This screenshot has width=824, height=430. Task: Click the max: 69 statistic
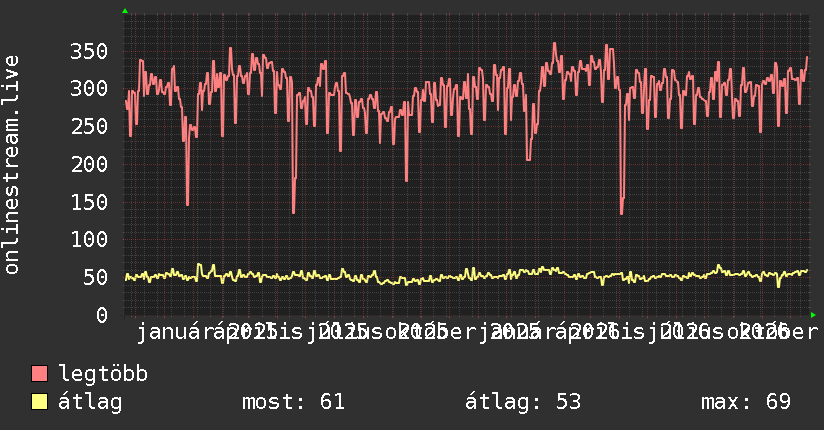pos(746,402)
